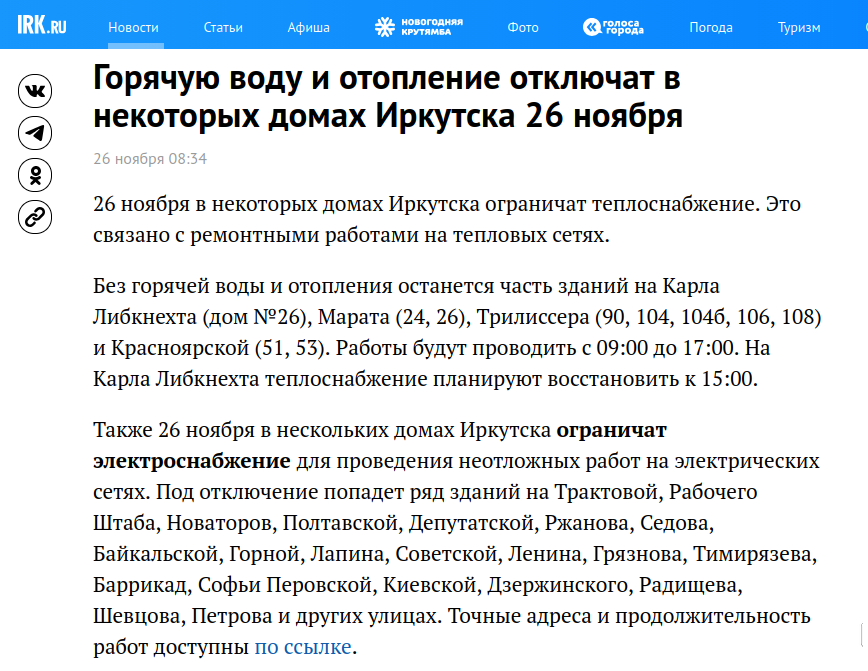This screenshot has width=868, height=671.
Task: Click the article headline about Иркутск
Action: 388,96
